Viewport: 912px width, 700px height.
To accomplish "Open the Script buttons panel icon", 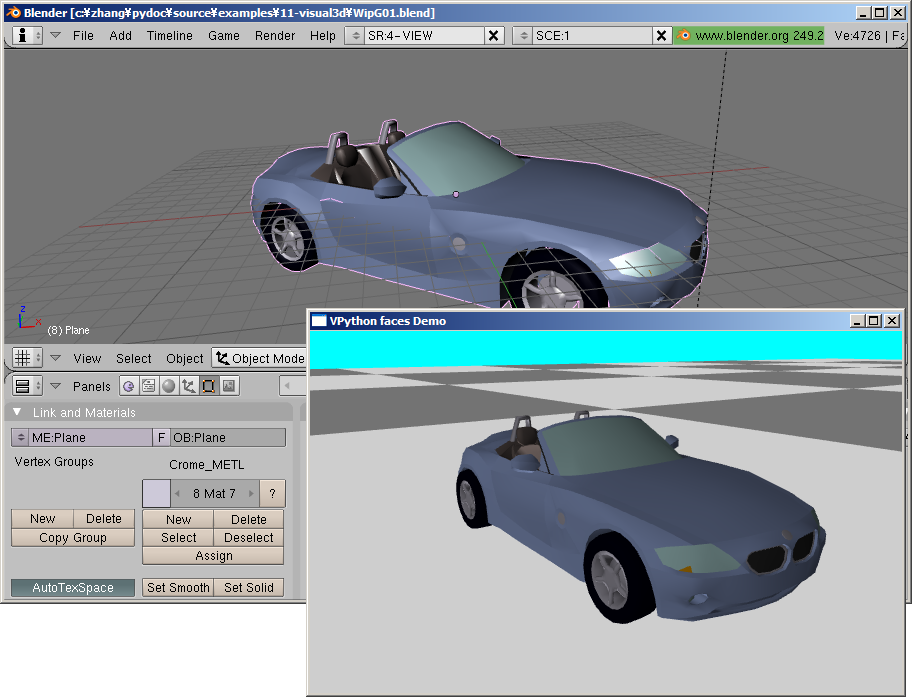I will click(148, 386).
